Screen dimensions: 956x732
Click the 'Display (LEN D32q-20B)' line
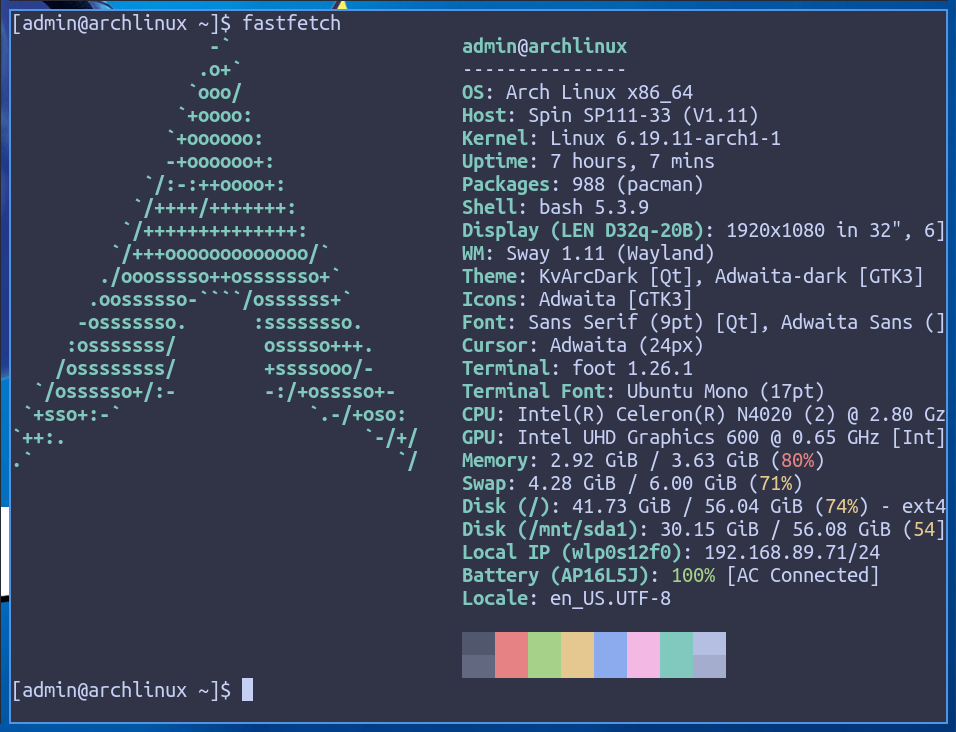point(704,230)
